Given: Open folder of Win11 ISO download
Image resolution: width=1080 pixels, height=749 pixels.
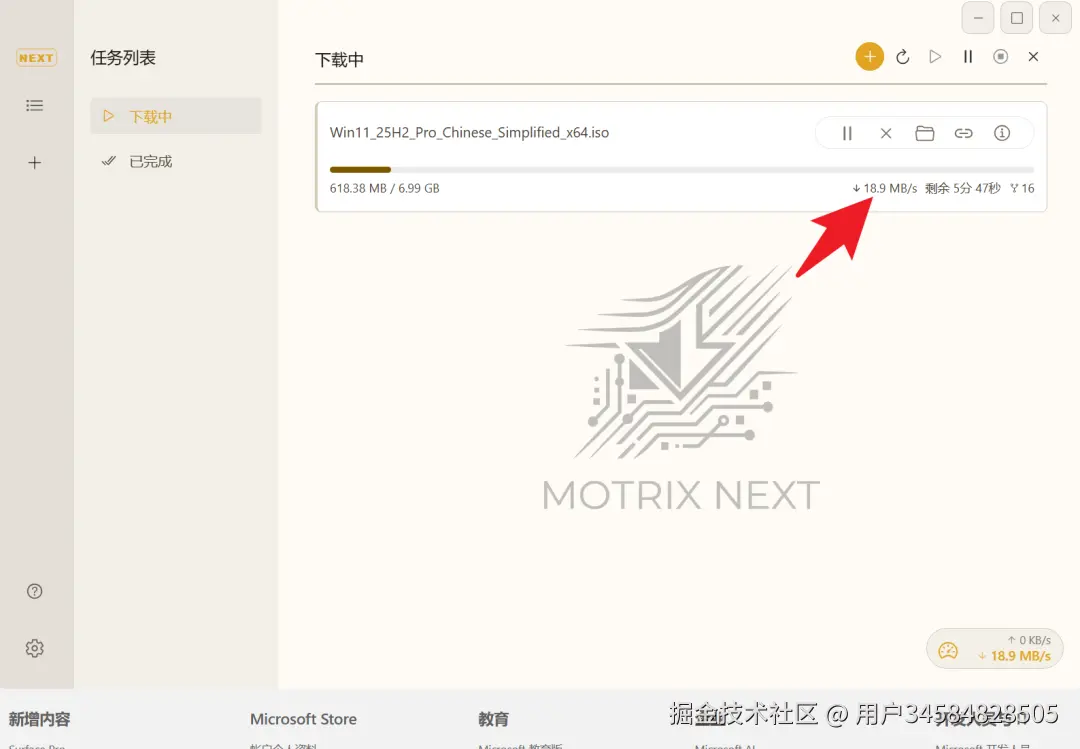Looking at the screenshot, I should [x=924, y=133].
